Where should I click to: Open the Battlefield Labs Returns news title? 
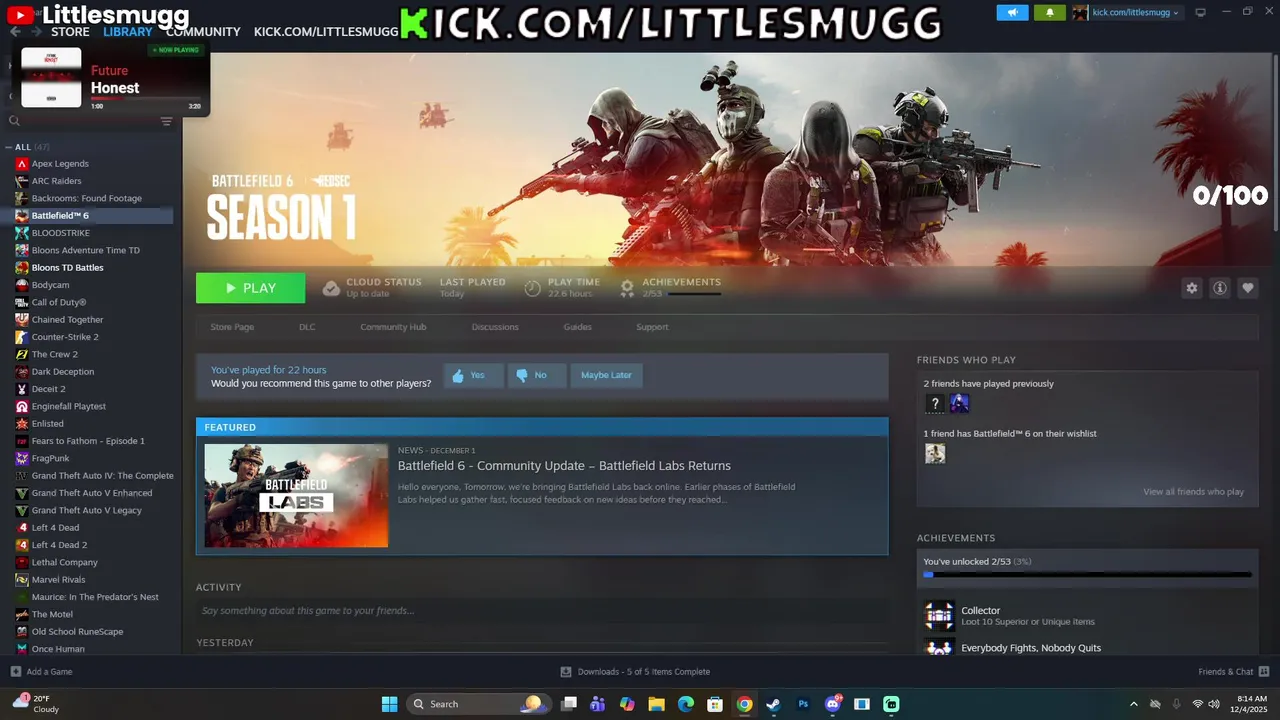coord(564,466)
